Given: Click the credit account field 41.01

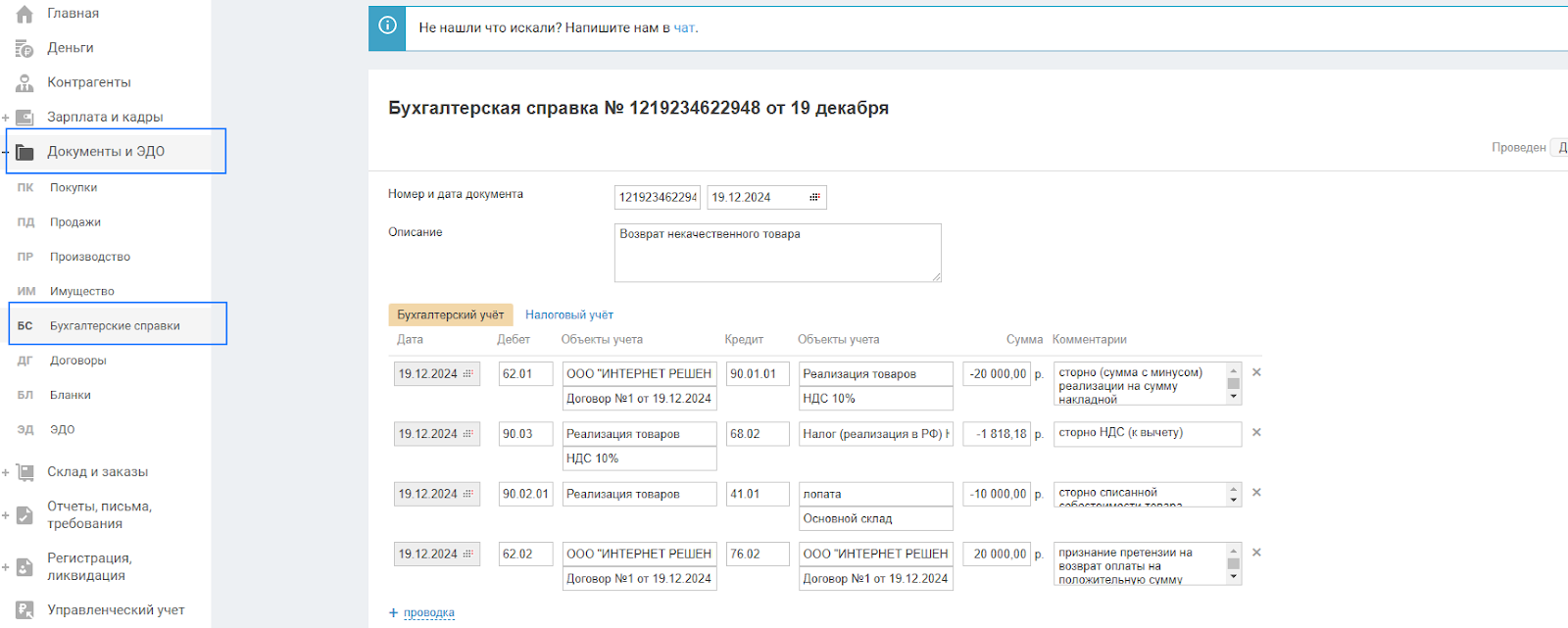Looking at the screenshot, I should [758, 494].
